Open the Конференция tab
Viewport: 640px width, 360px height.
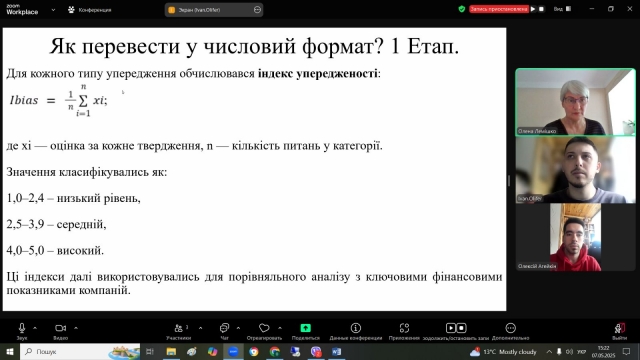click(90, 10)
